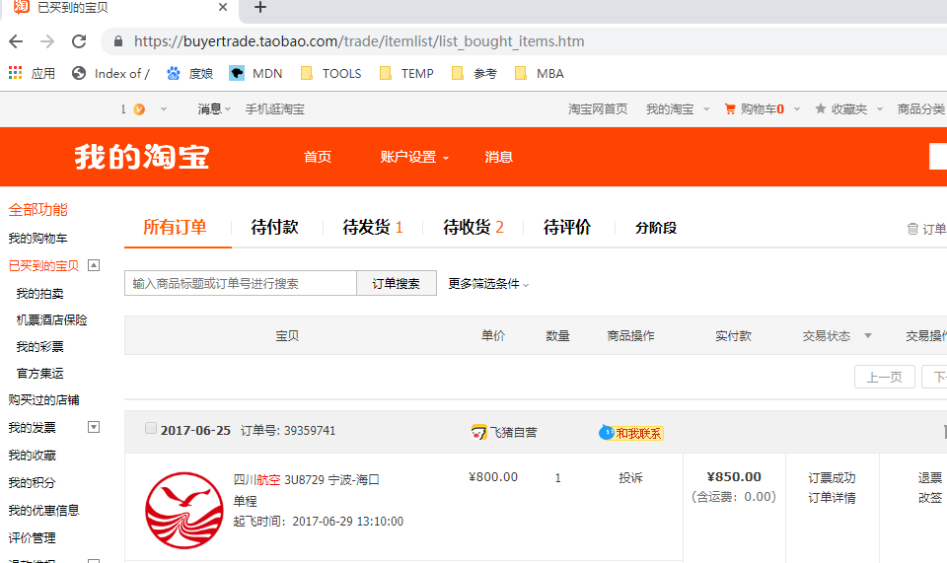Click the Sichuan Airlines logo thumbnail
Image resolution: width=947 pixels, height=563 pixels.
click(184, 510)
